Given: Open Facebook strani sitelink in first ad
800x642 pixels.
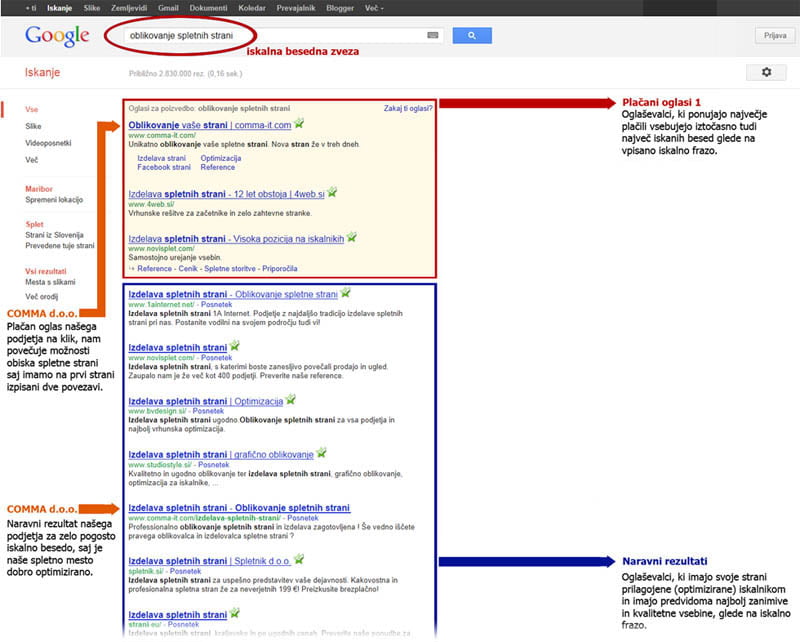Looking at the screenshot, I should [x=164, y=167].
